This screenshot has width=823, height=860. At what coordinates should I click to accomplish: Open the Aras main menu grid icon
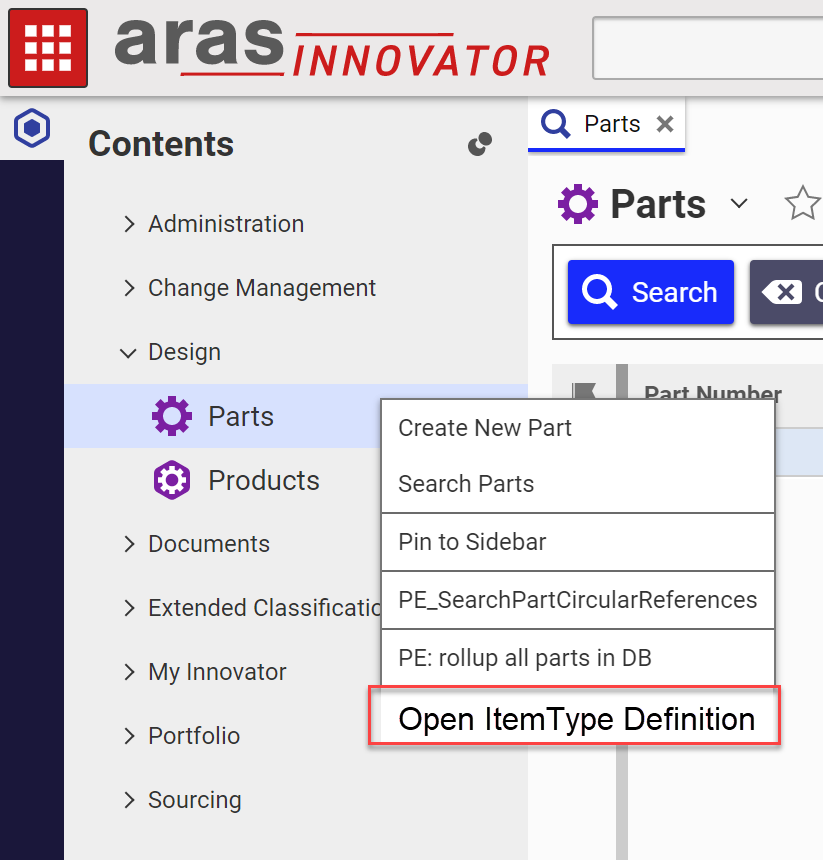pos(47,47)
